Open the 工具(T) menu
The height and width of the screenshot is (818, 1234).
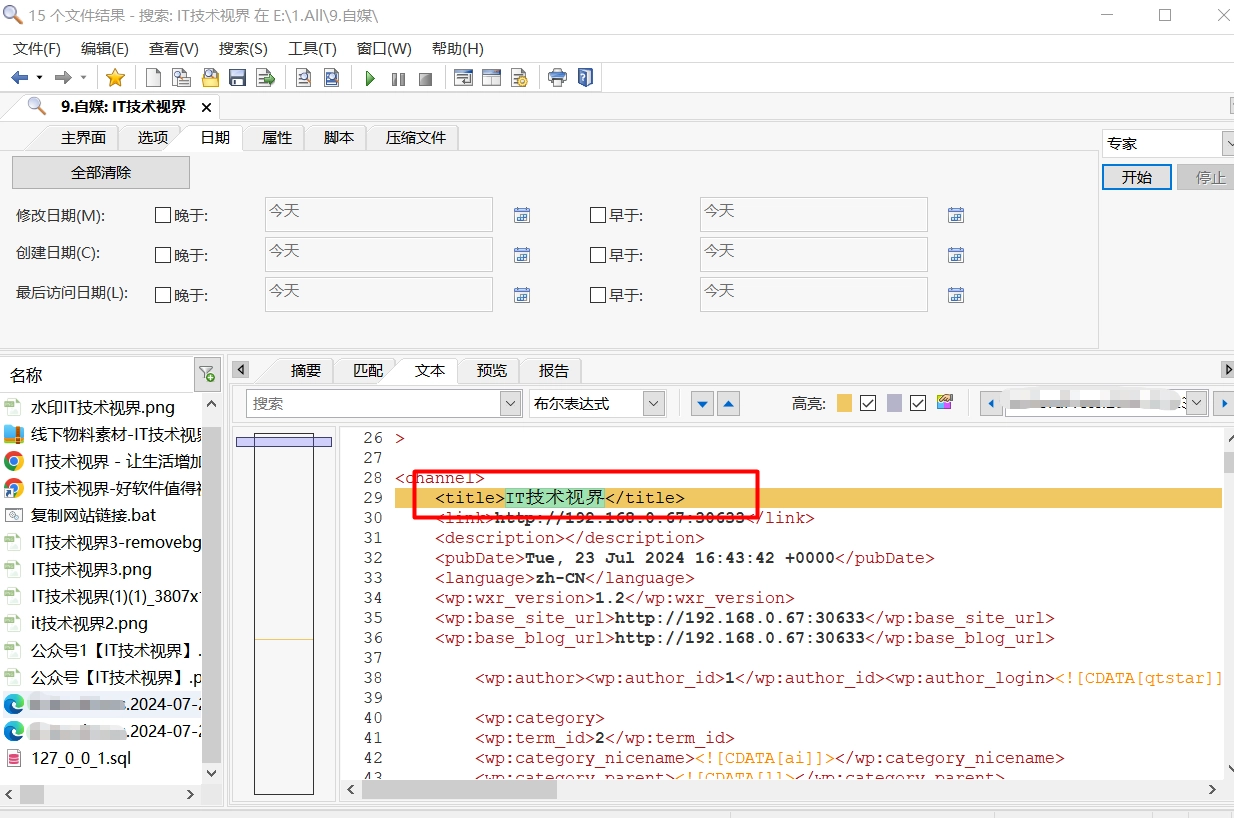pos(312,49)
